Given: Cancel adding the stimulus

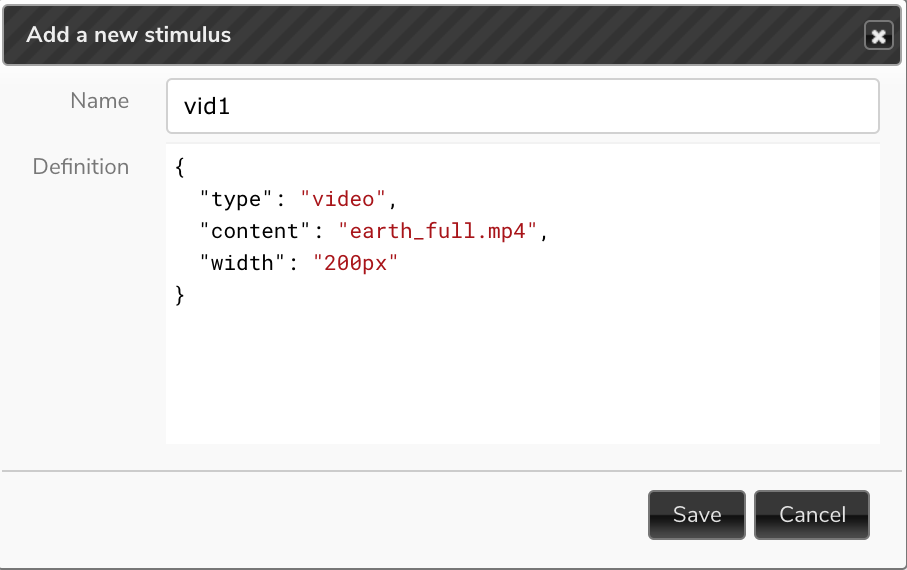Looking at the screenshot, I should (812, 514).
